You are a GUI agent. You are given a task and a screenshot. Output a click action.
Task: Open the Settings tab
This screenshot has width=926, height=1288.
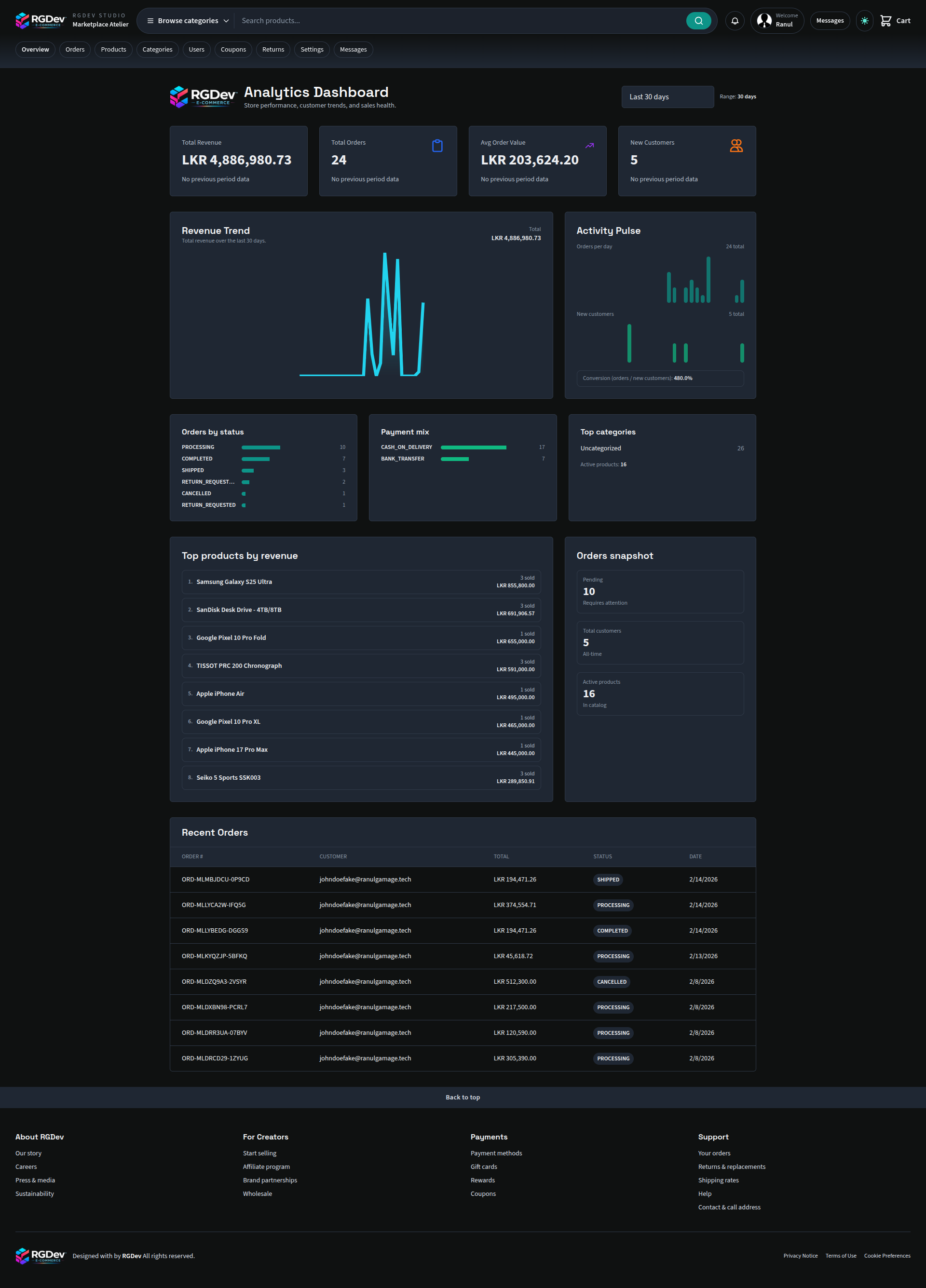coord(311,49)
